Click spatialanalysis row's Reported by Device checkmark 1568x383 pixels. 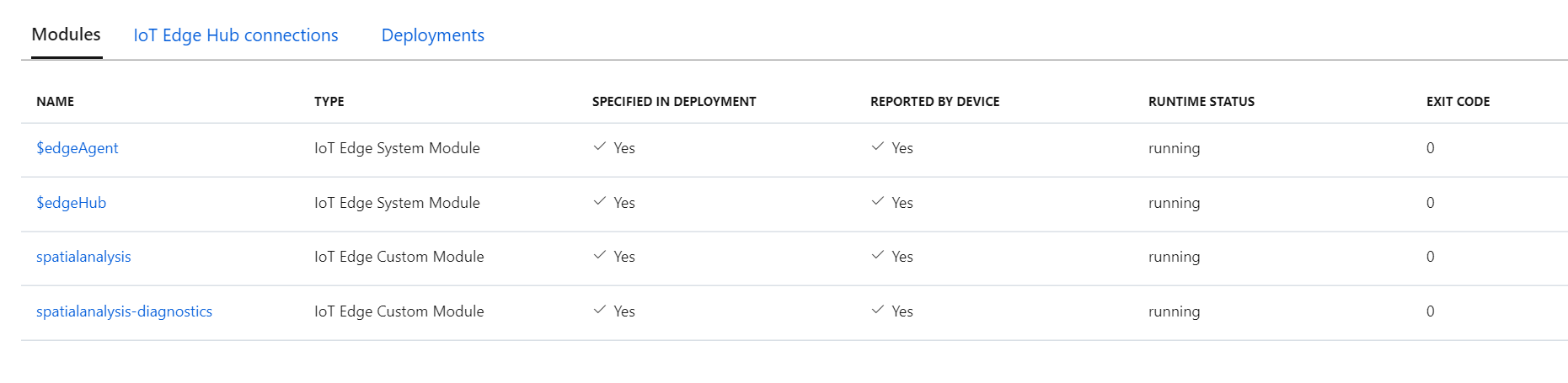pos(878,256)
